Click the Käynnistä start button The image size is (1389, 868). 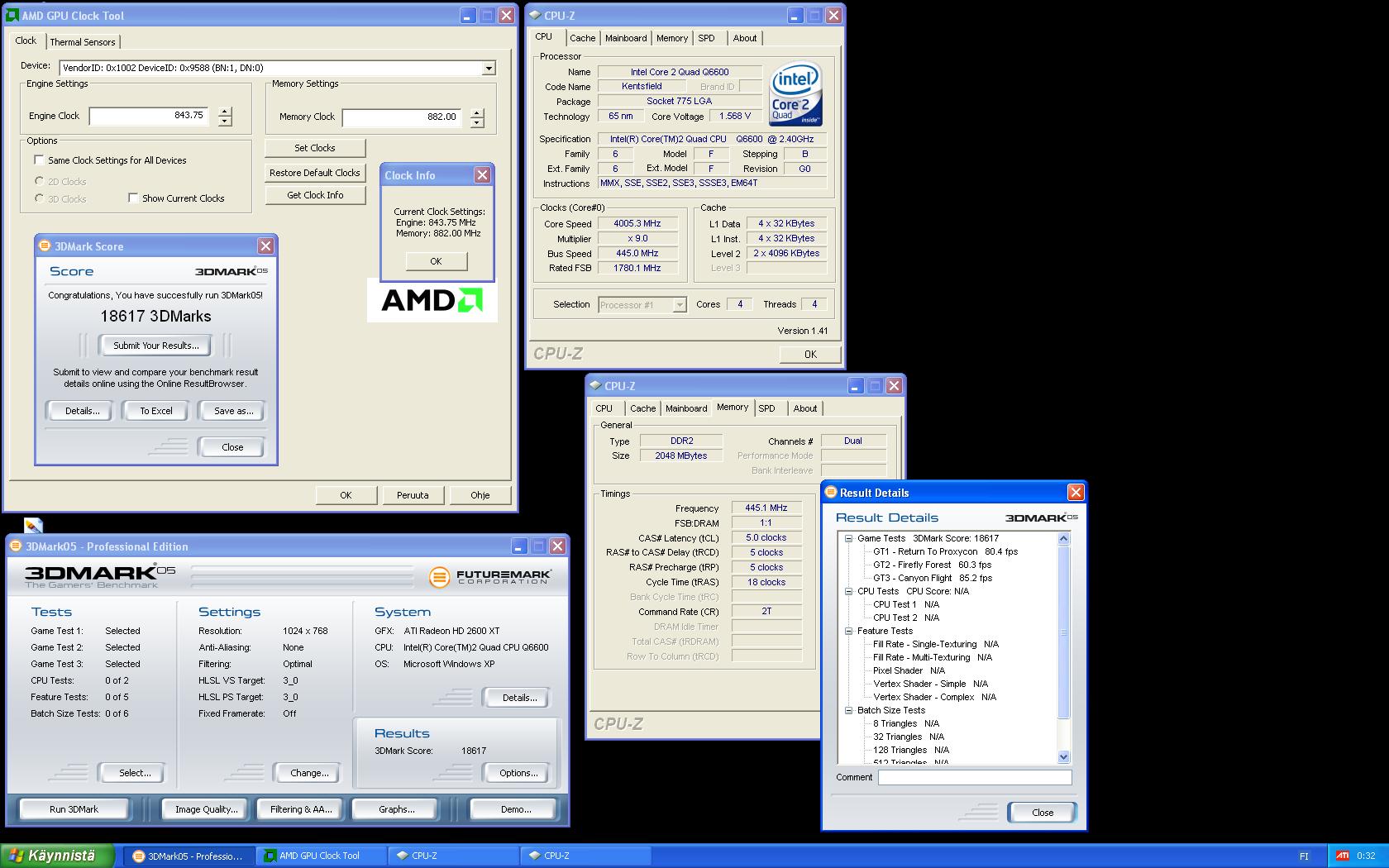[57, 856]
